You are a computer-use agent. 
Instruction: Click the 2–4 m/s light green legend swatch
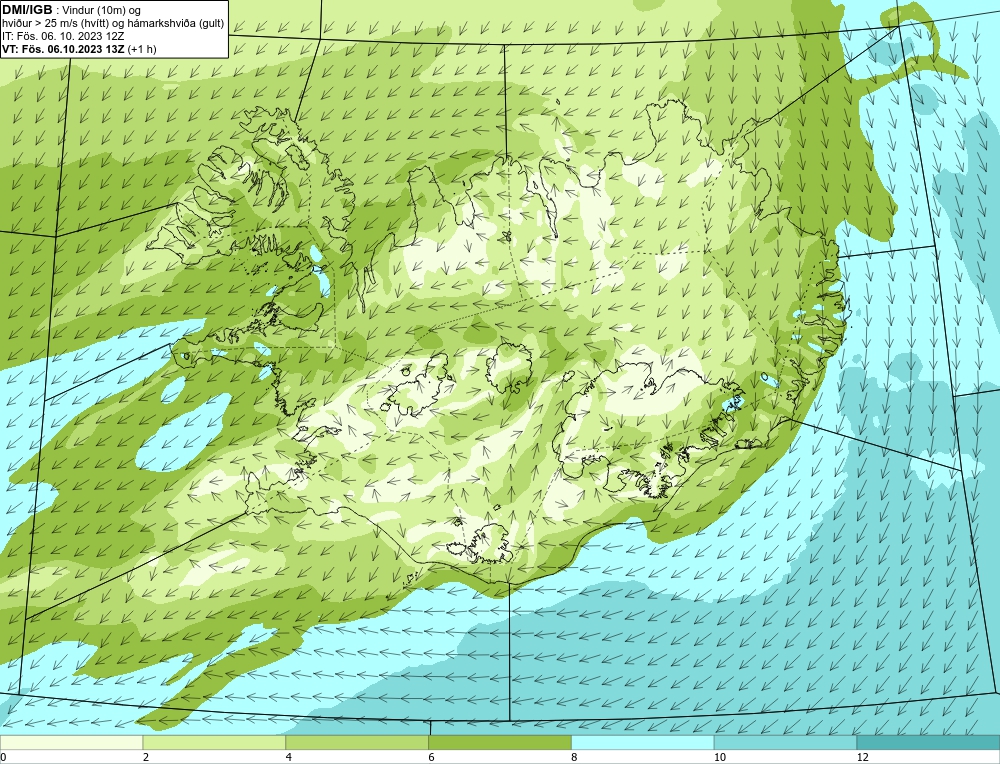click(x=214, y=742)
